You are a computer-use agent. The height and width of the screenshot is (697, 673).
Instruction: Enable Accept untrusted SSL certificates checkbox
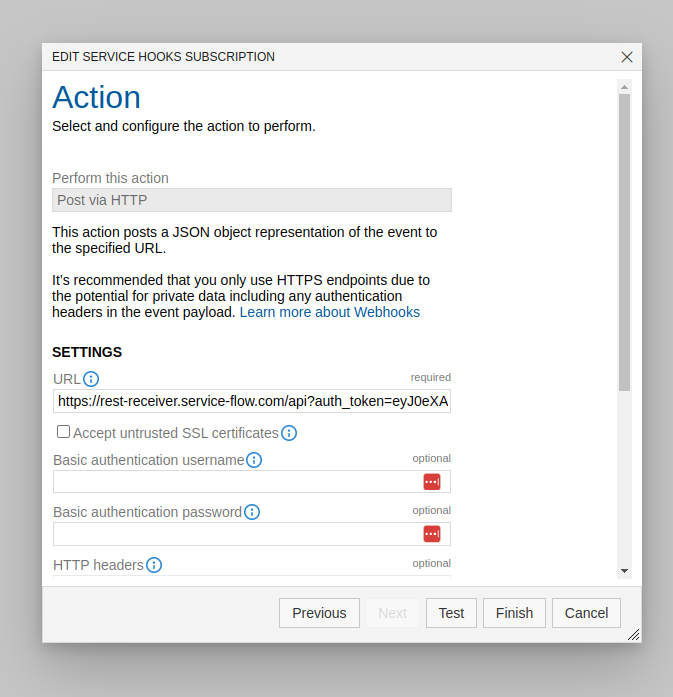(x=63, y=432)
